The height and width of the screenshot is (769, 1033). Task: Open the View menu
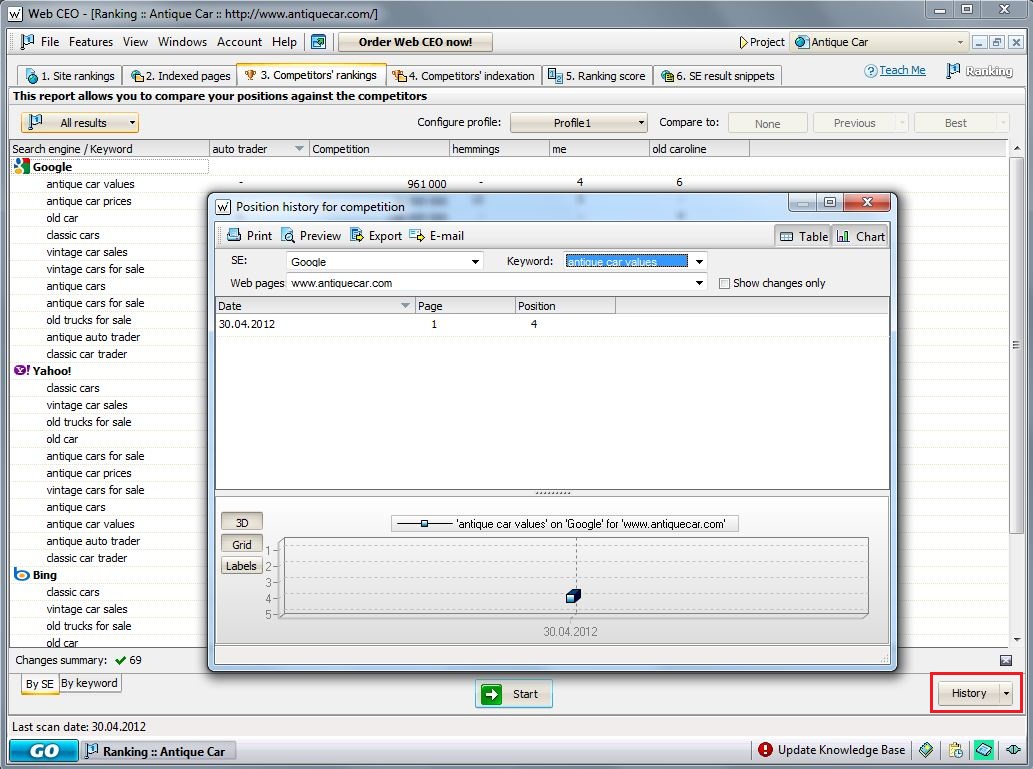click(135, 42)
